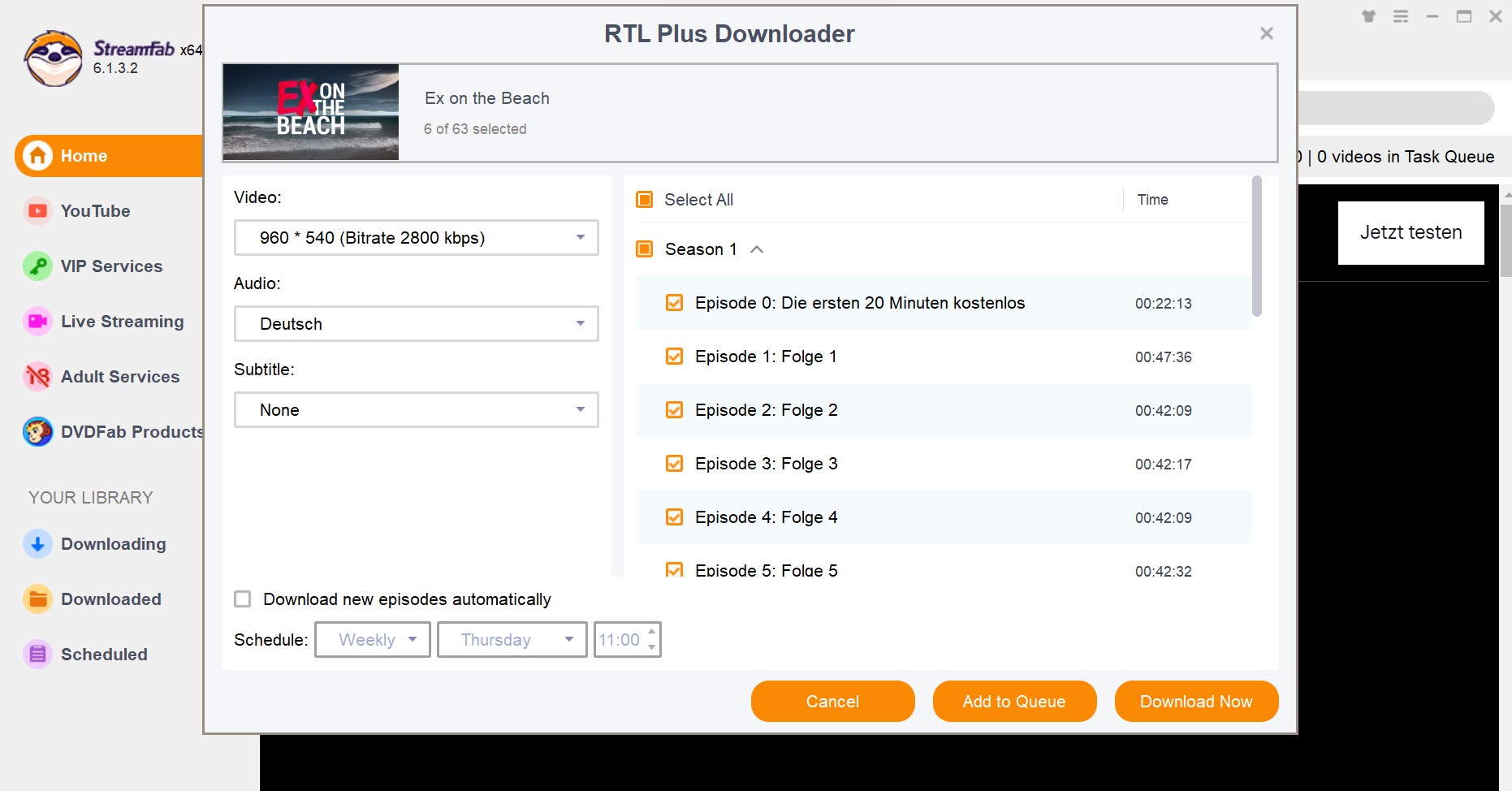1512x791 pixels.
Task: Click the Download Now button
Action: pos(1197,702)
